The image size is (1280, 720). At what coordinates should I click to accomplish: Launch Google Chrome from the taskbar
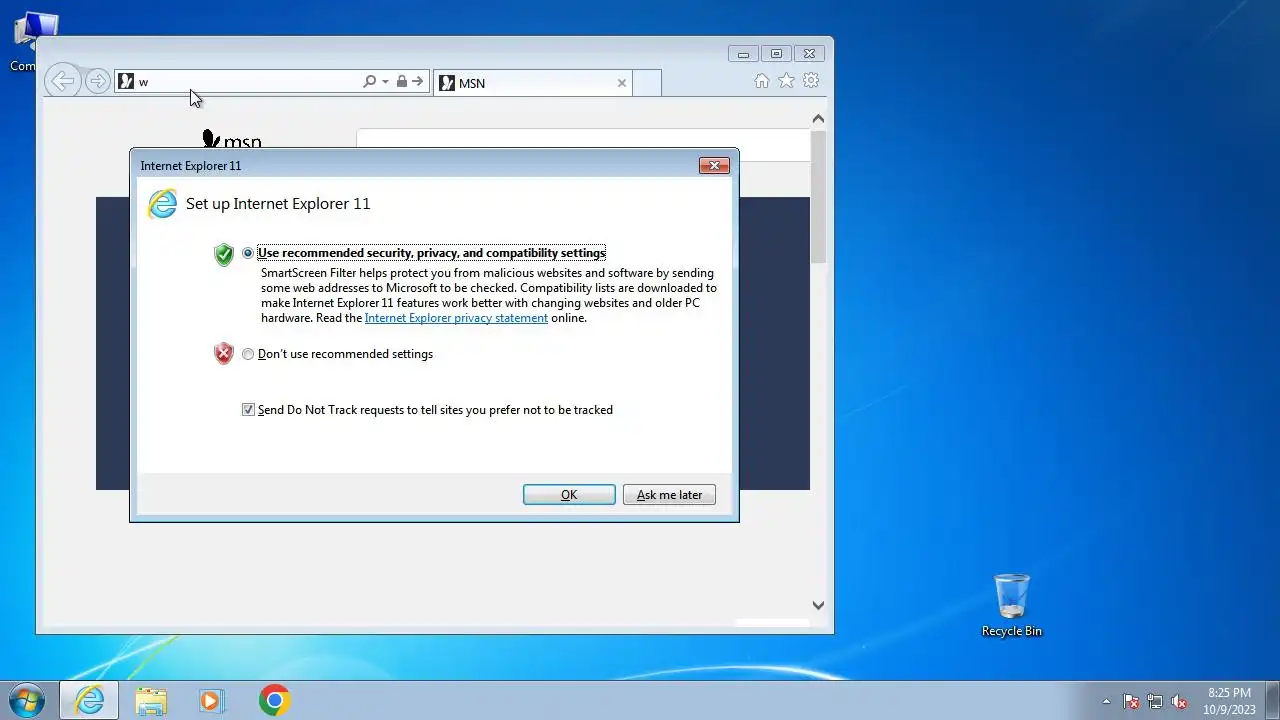274,700
